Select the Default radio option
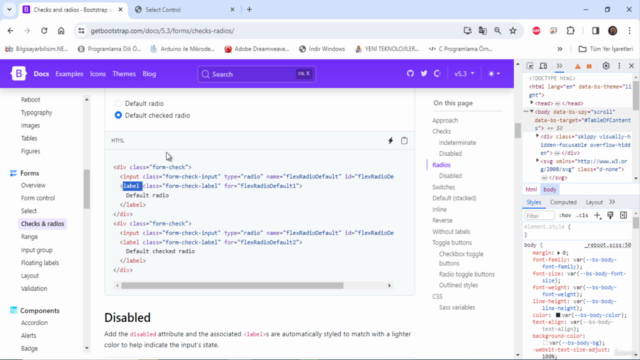Viewport: 640px width, 360px height. pos(118,104)
